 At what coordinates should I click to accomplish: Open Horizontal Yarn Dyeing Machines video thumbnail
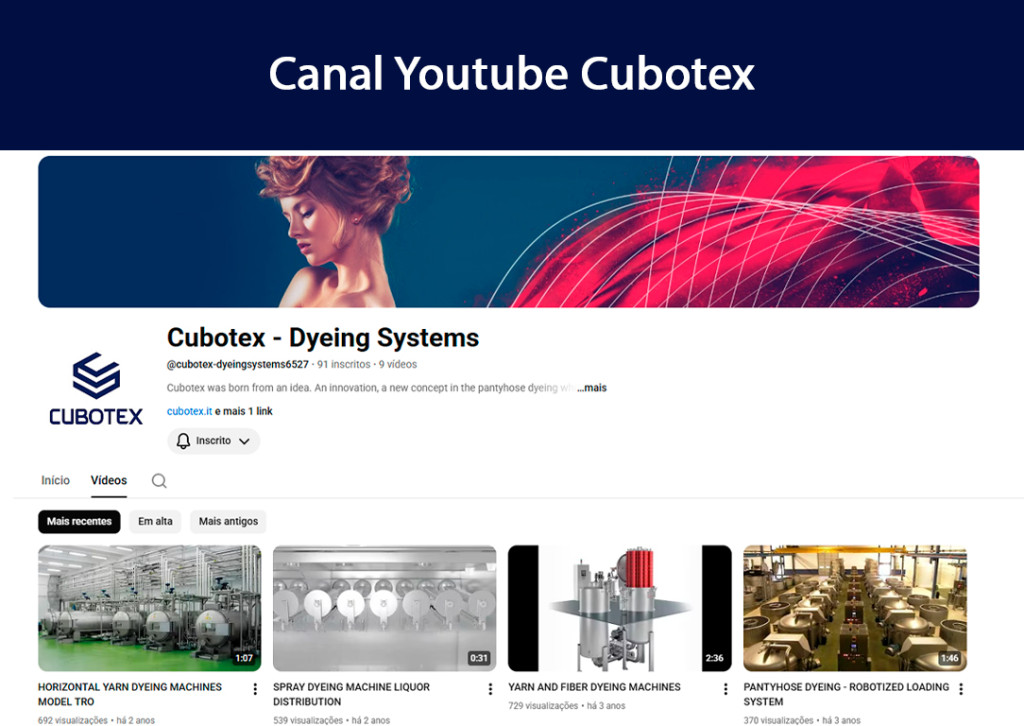(x=149, y=608)
